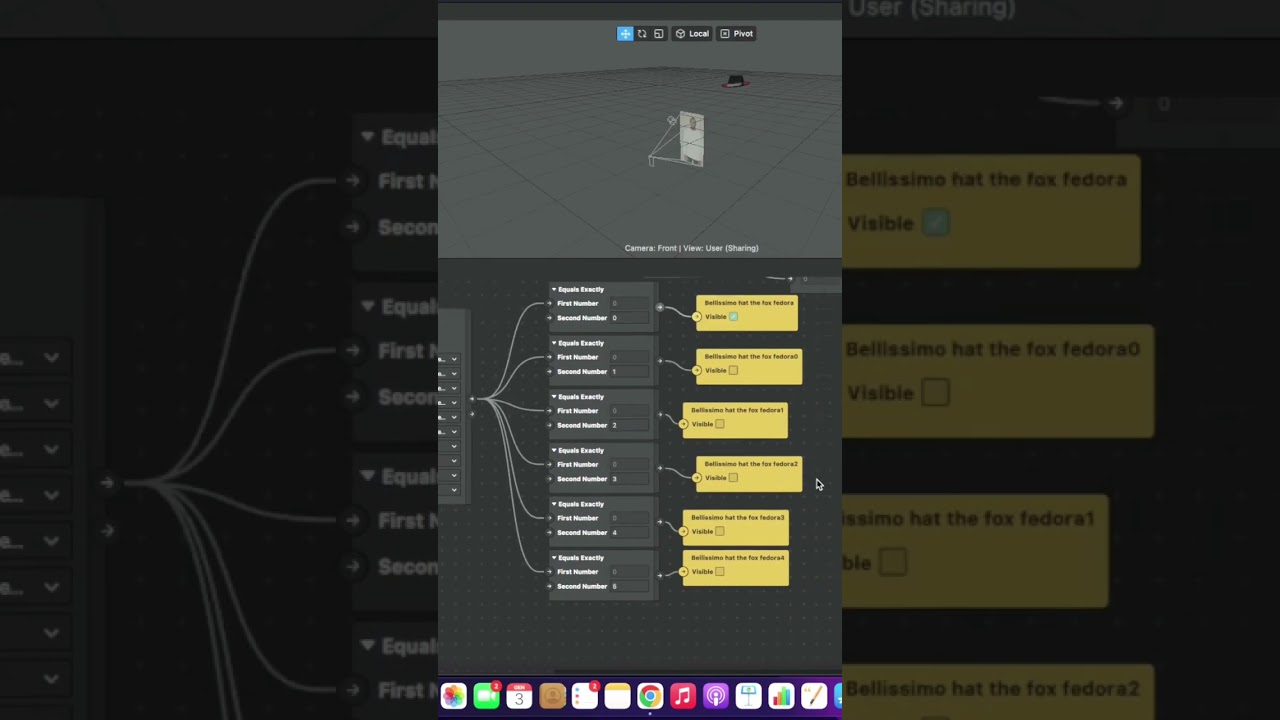Open Calendar from the Dock
This screenshot has width=1280, height=720.
(x=519, y=696)
